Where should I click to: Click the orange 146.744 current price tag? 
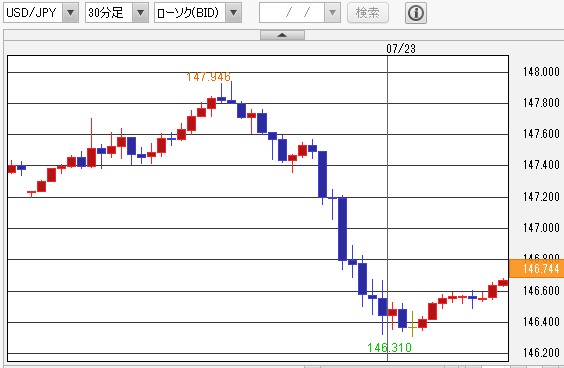(536, 268)
